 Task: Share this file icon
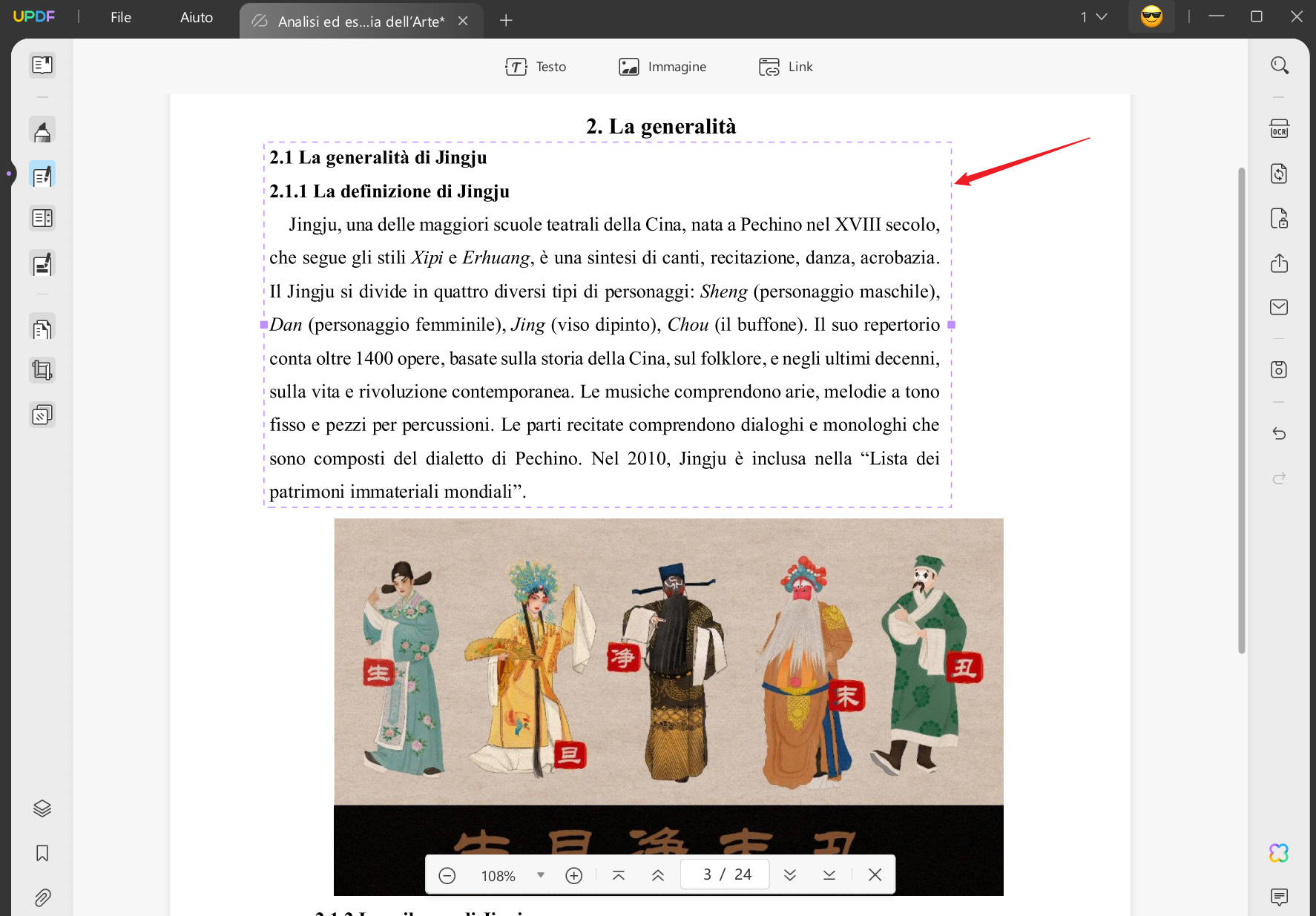tap(1279, 263)
